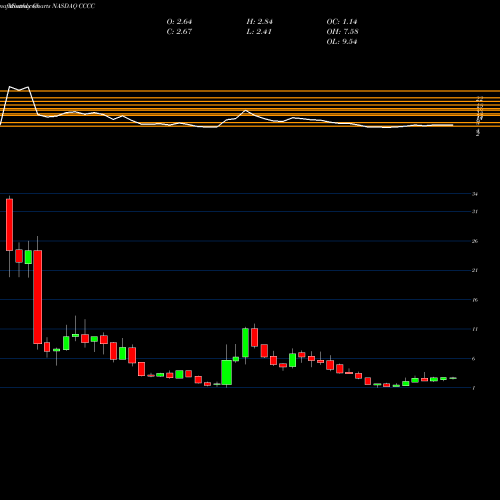Click the last small green candle at right

point(453,378)
